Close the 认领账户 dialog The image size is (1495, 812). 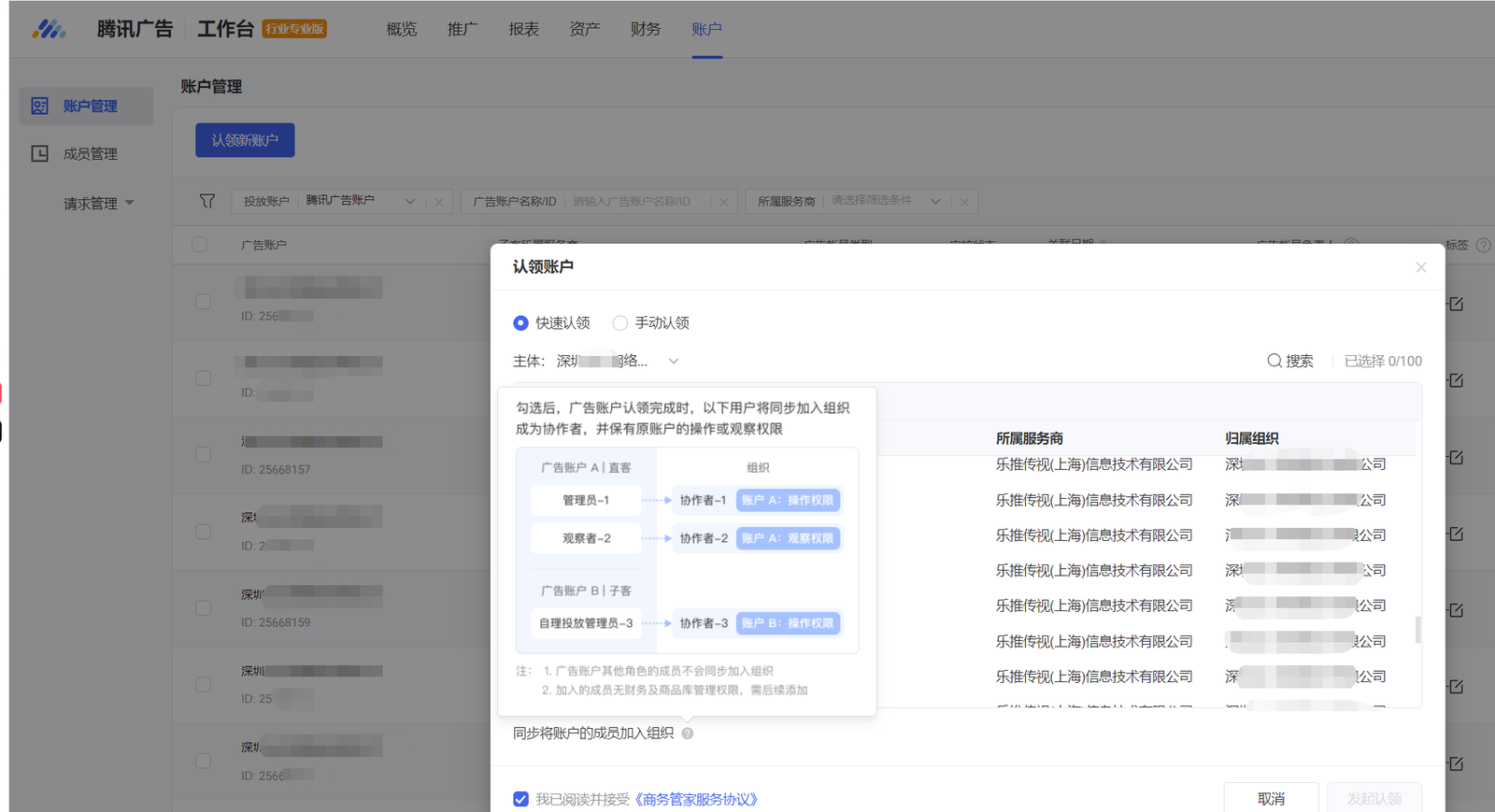pos(1421,267)
